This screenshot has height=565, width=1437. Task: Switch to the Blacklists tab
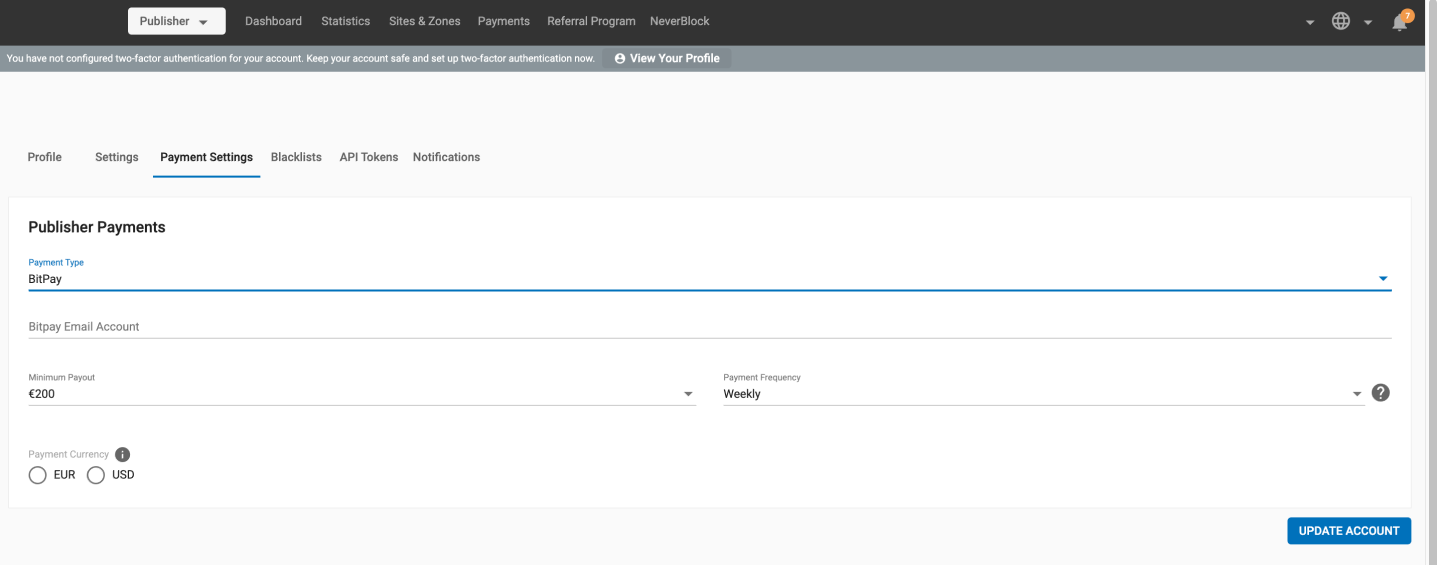pos(296,157)
